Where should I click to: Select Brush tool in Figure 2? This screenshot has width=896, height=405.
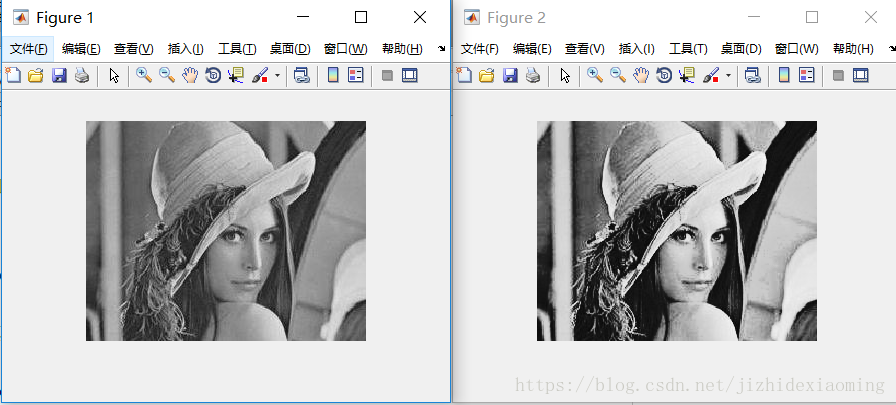(711, 75)
